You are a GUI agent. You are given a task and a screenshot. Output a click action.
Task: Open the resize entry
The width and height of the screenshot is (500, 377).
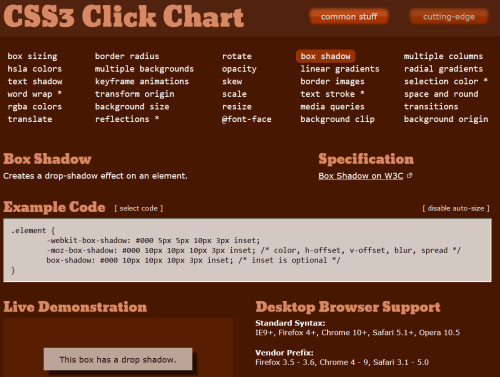237,107
